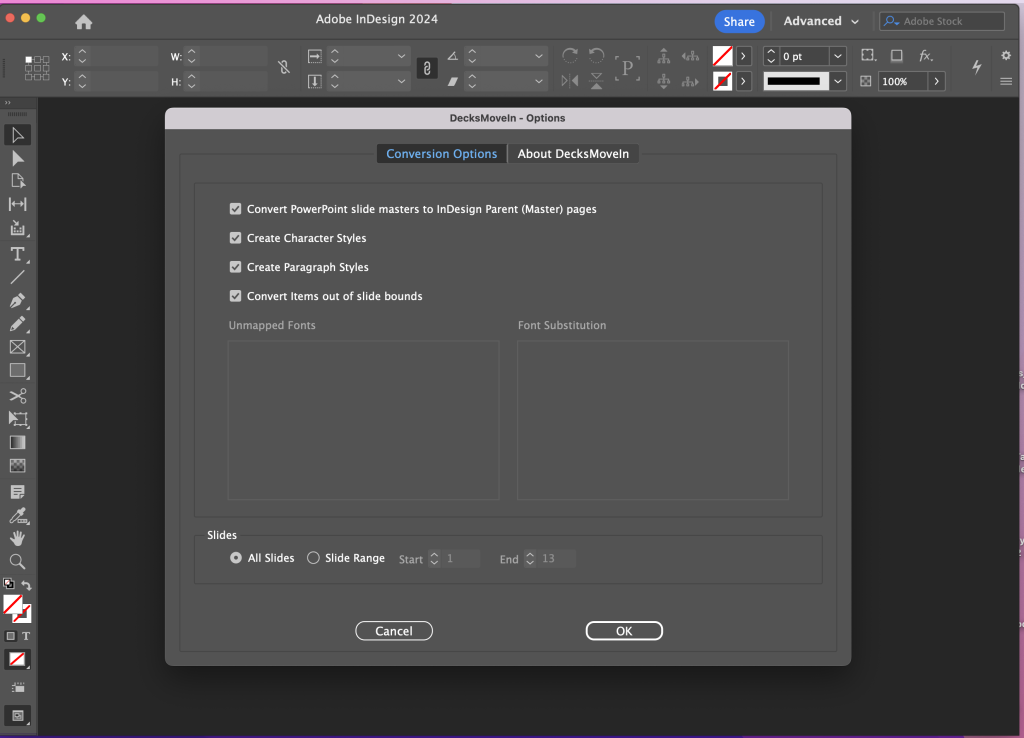Select the Gap tool
Image resolution: width=1024 pixels, height=738 pixels.
18,204
